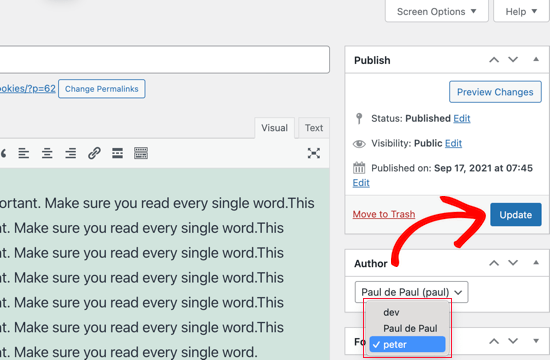Open author select showing Paul de Paul

(411, 292)
